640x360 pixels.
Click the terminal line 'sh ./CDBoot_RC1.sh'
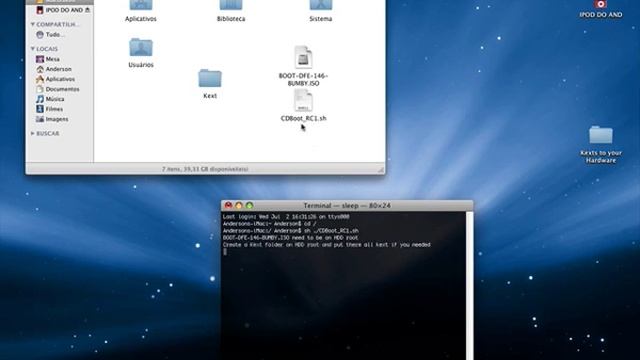tap(291, 231)
